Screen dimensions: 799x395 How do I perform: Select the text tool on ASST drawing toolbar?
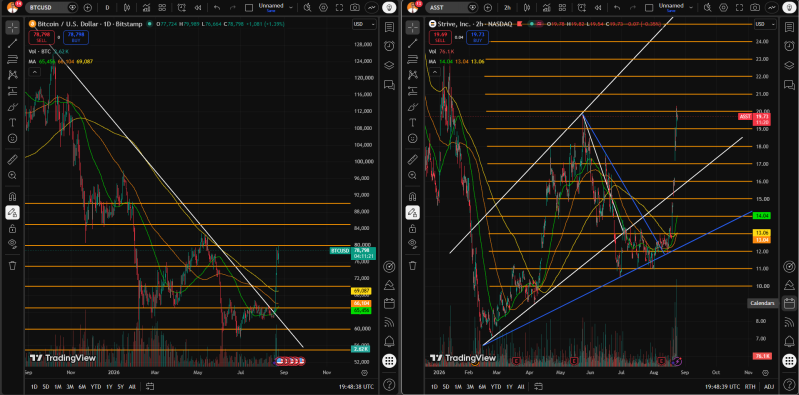click(412, 123)
